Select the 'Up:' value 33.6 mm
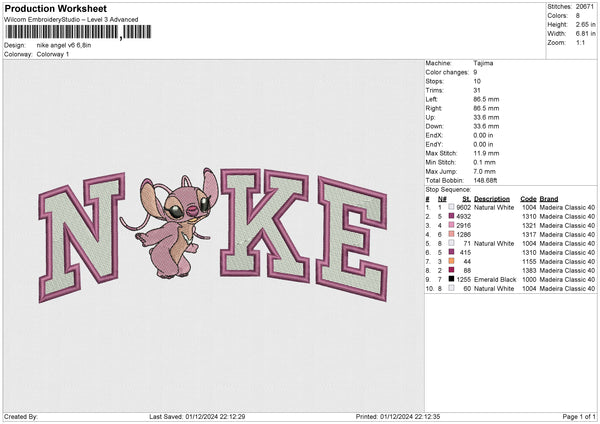This screenshot has height=424, width=600. [x=486, y=117]
